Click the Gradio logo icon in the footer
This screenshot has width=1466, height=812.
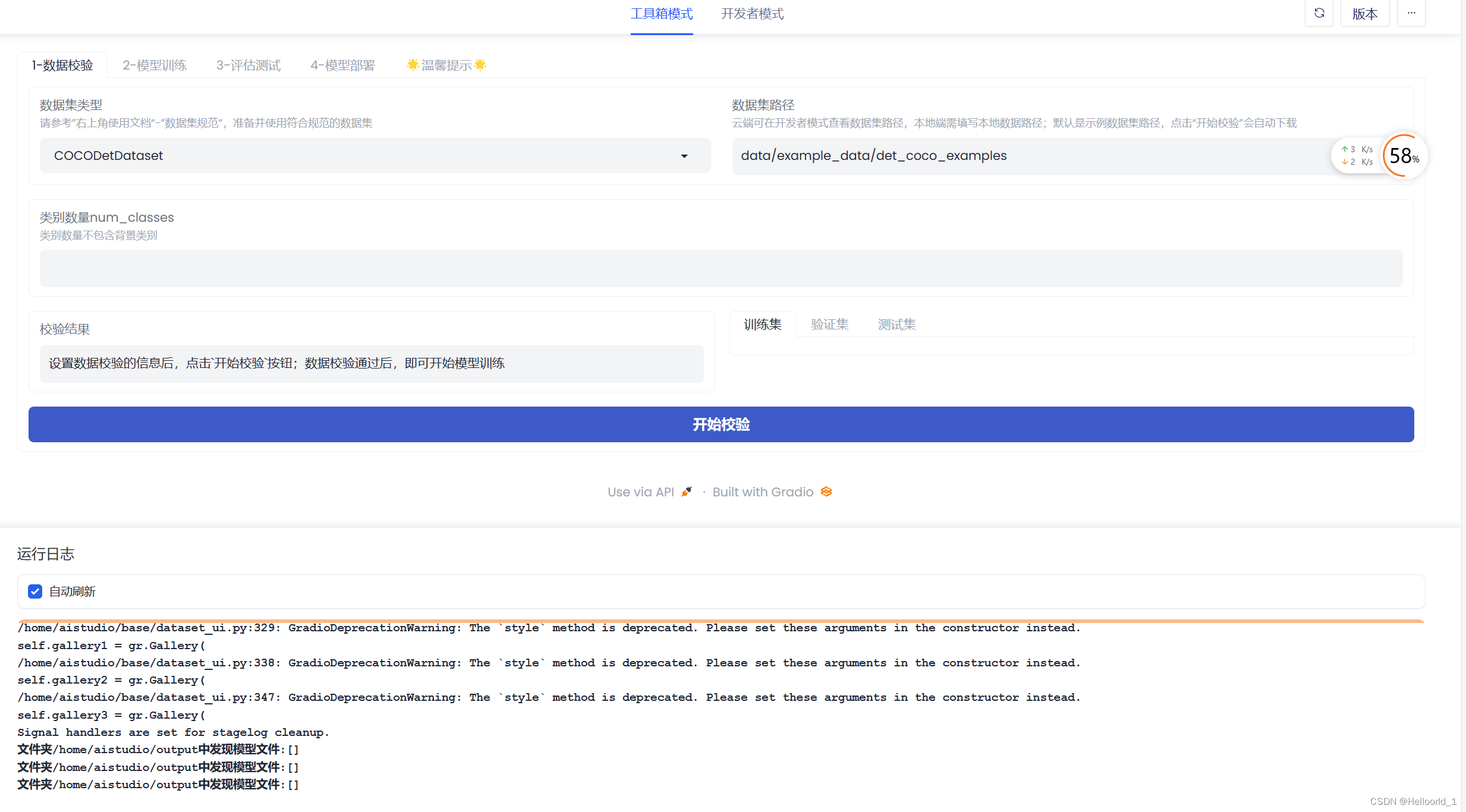826,492
